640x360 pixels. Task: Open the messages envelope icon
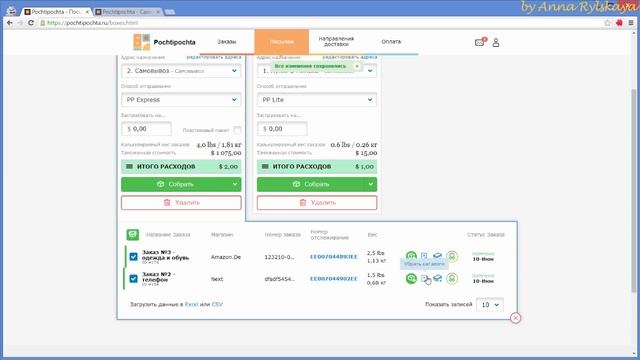coord(480,42)
